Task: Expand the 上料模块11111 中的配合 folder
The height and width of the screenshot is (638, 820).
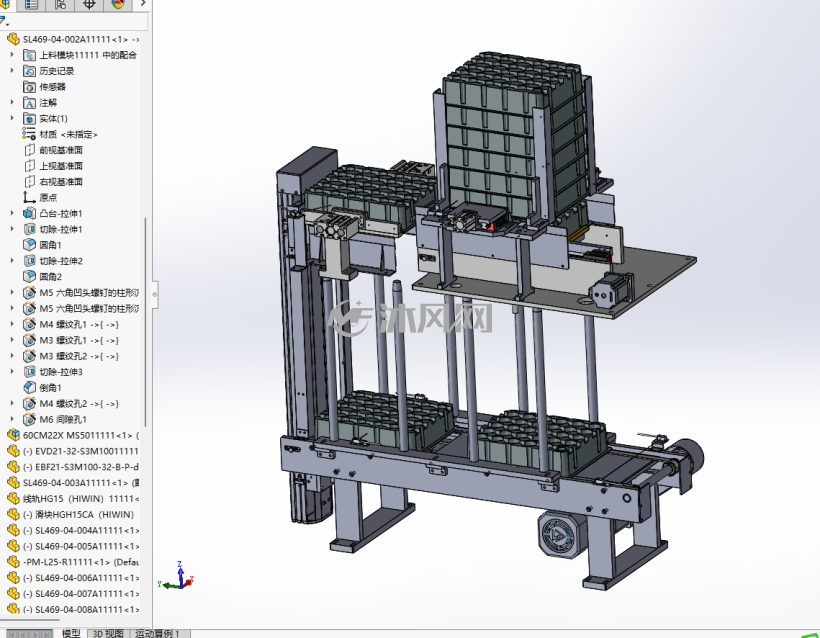Action: tap(12, 54)
